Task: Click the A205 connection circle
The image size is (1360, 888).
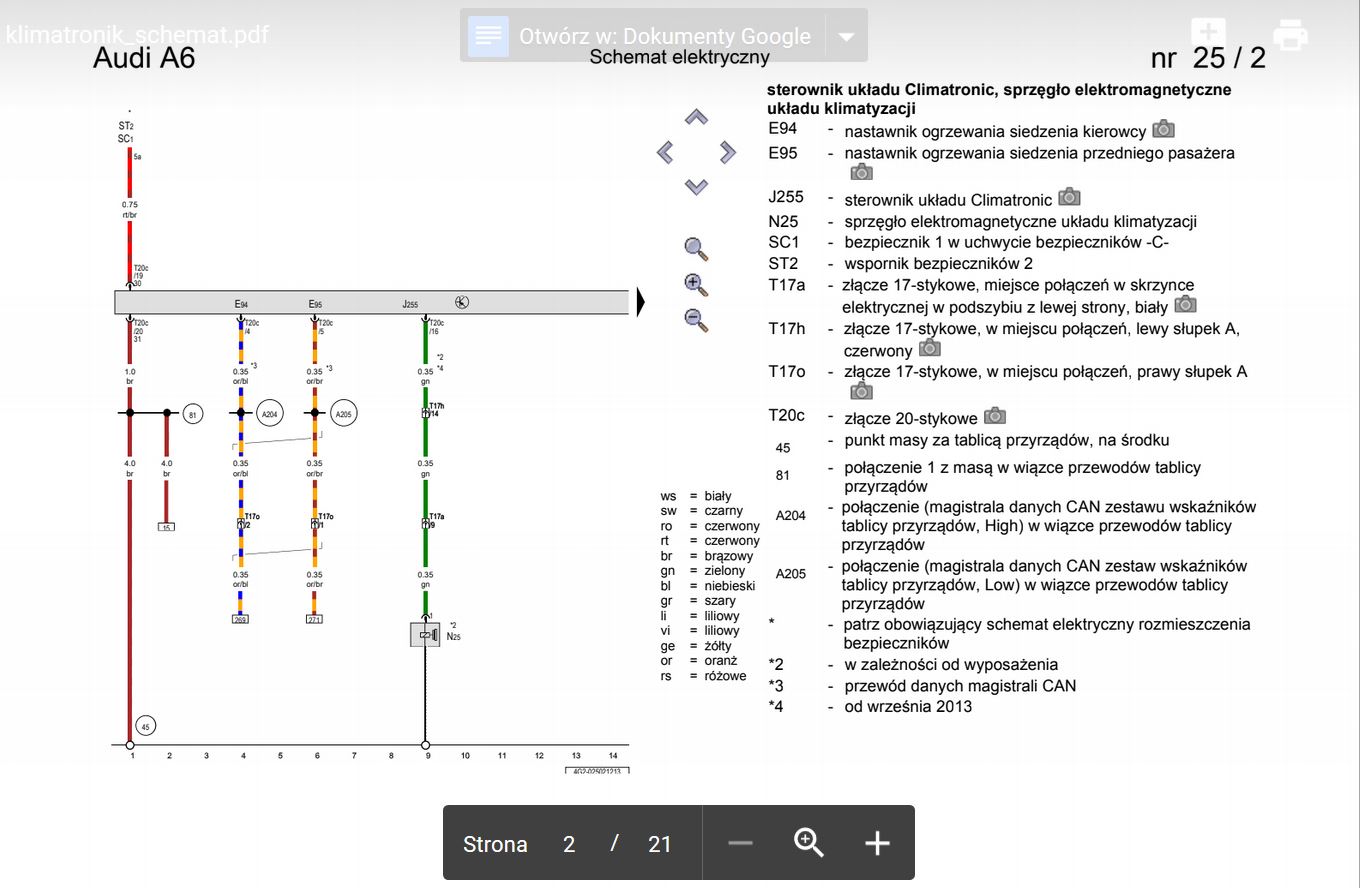Action: [344, 412]
